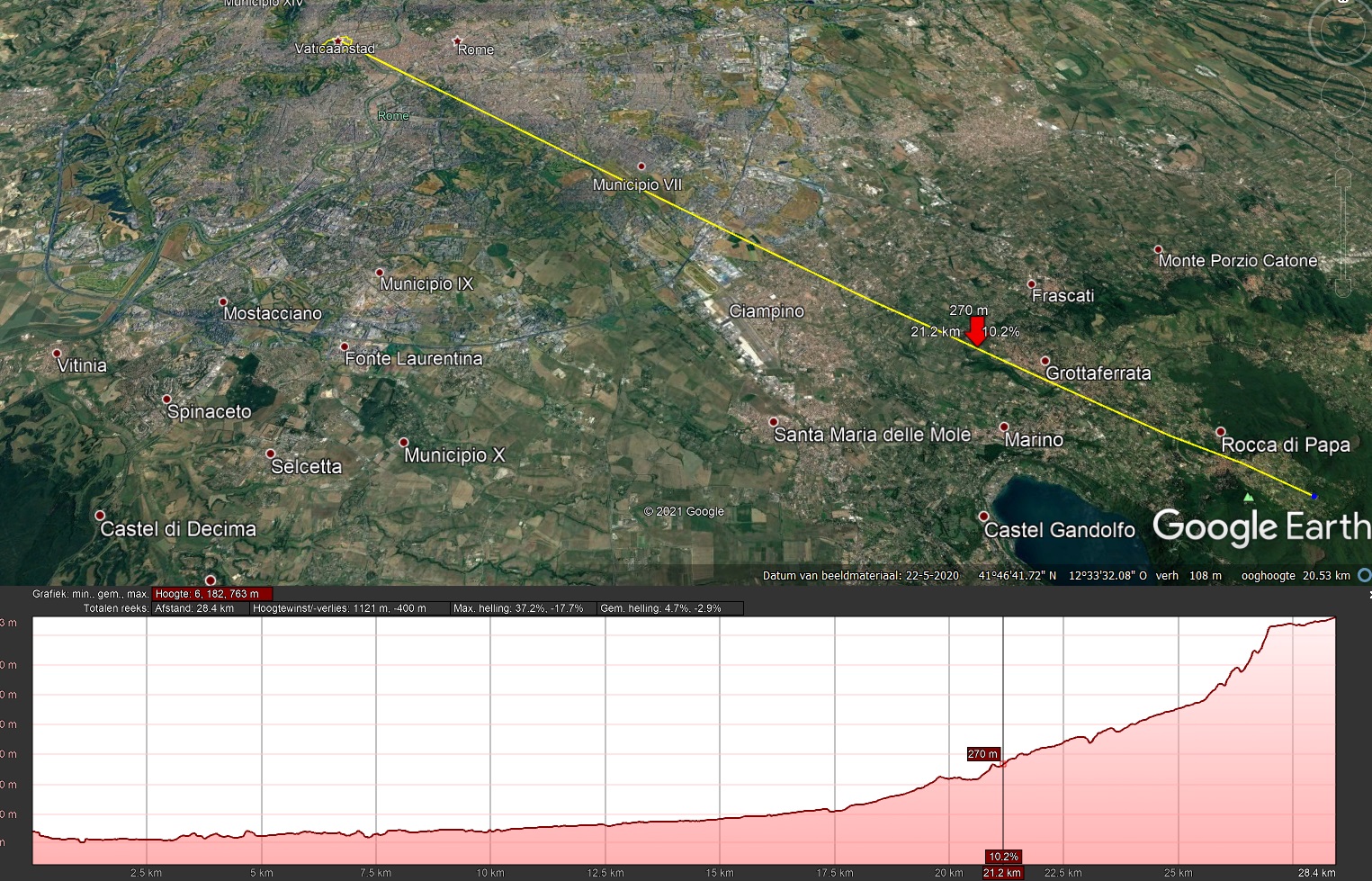Click the Castel Gandolfo place label
The width and height of the screenshot is (1372, 881).
pos(1059,530)
